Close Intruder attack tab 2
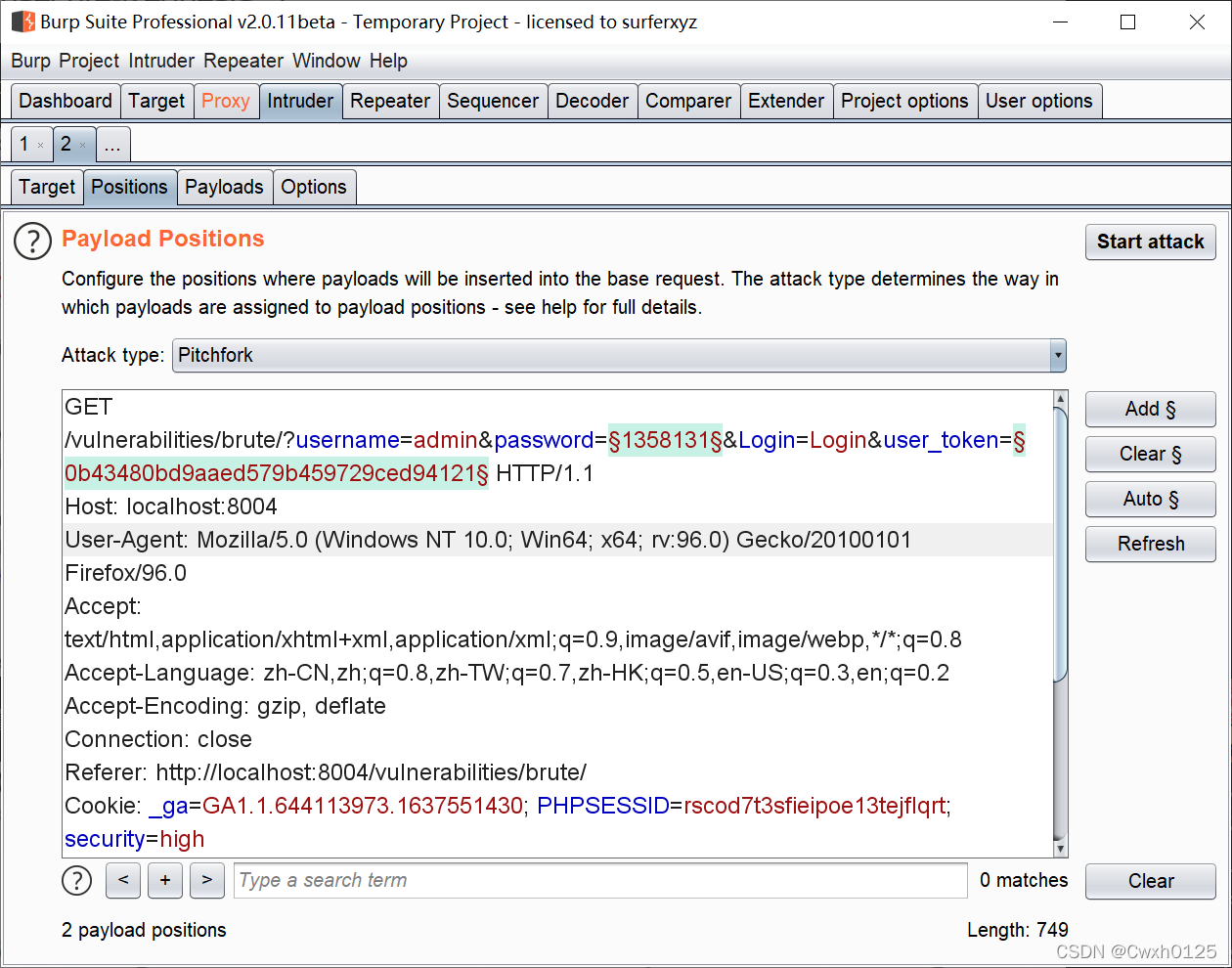This screenshot has height=968, width=1232. (x=82, y=146)
